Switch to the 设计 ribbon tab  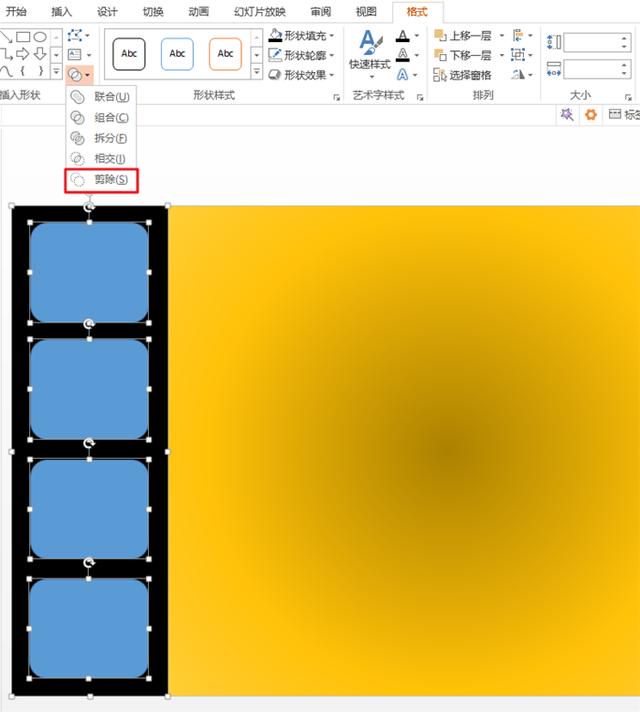107,11
